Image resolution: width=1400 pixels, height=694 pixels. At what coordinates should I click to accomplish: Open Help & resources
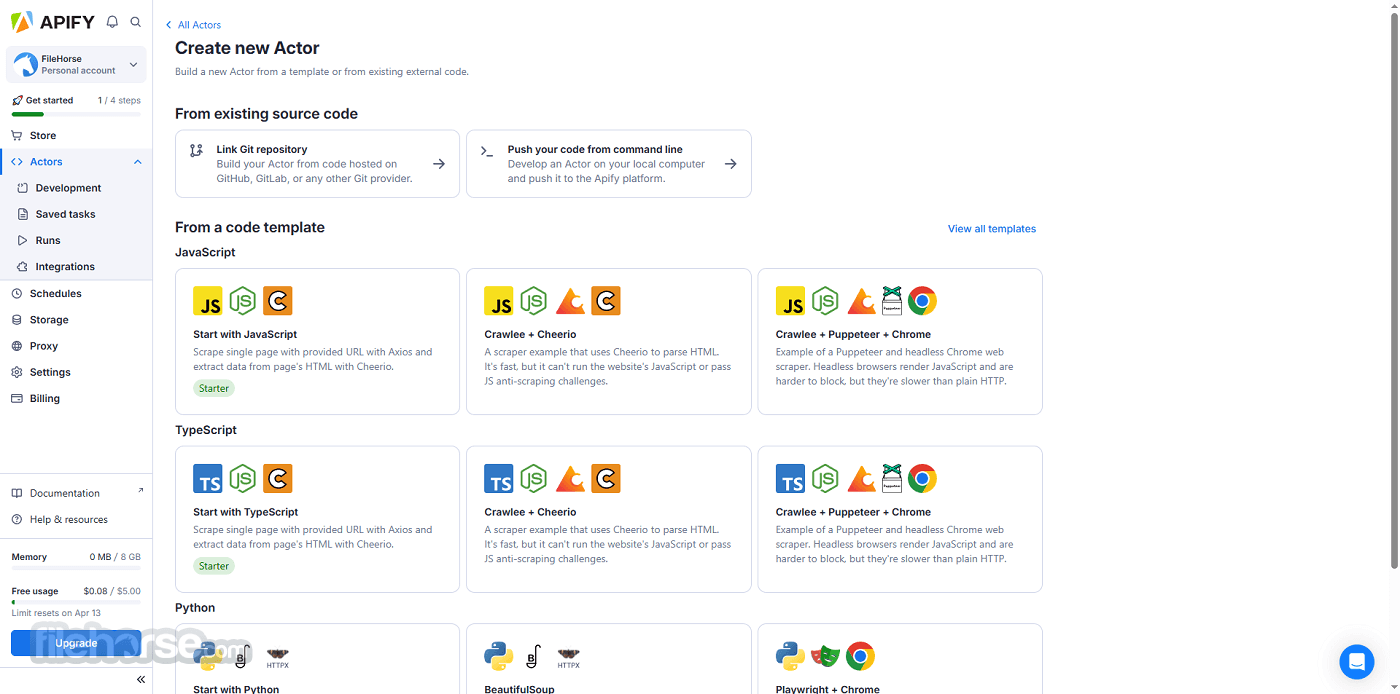click(x=68, y=519)
